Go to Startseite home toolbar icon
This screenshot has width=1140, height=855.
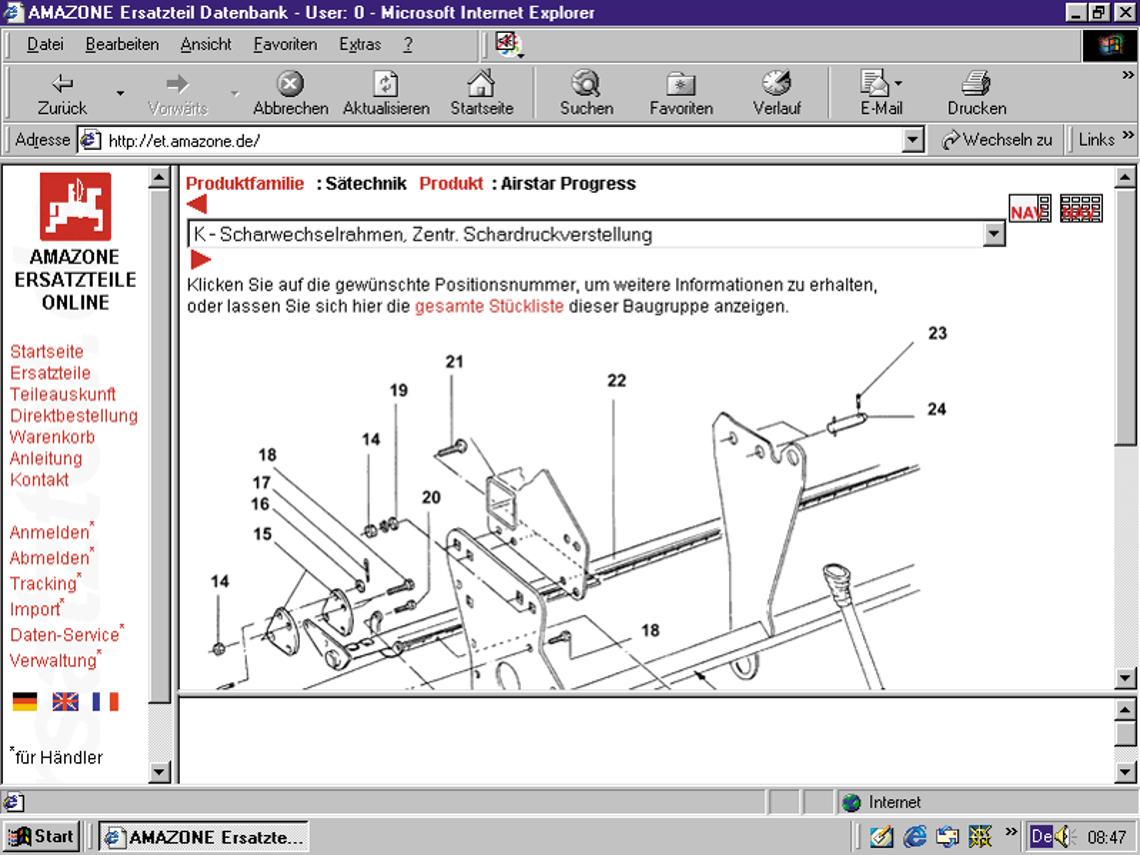click(x=481, y=94)
